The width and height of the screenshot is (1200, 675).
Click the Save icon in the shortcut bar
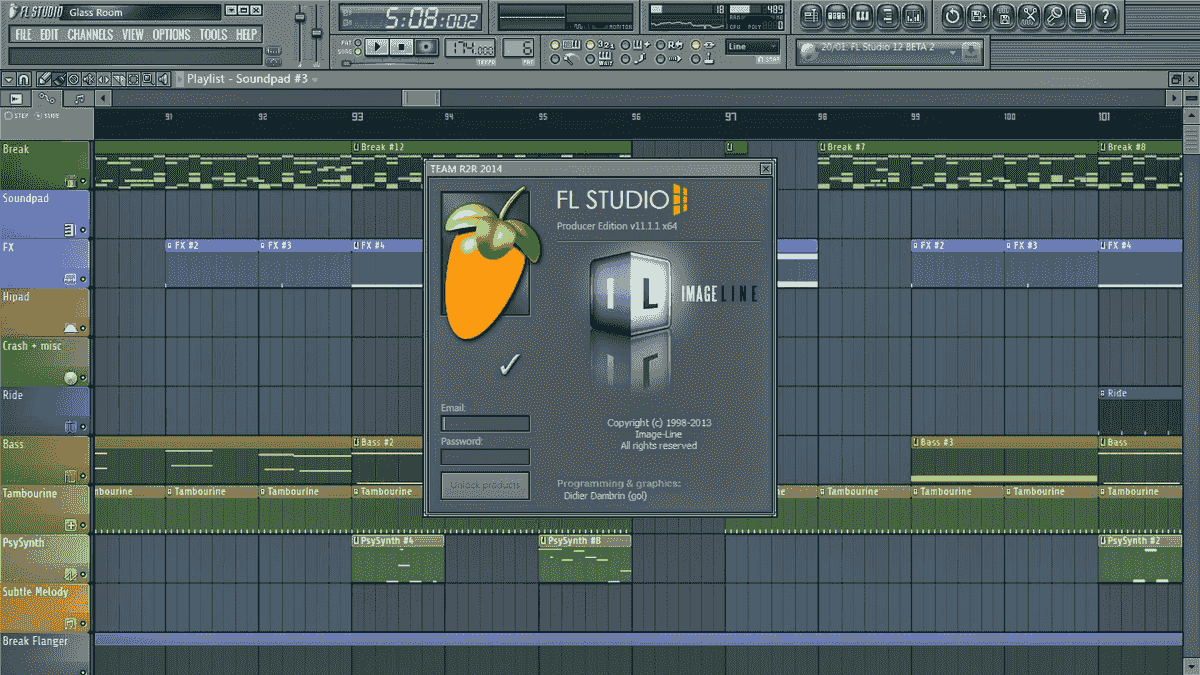(x=978, y=15)
